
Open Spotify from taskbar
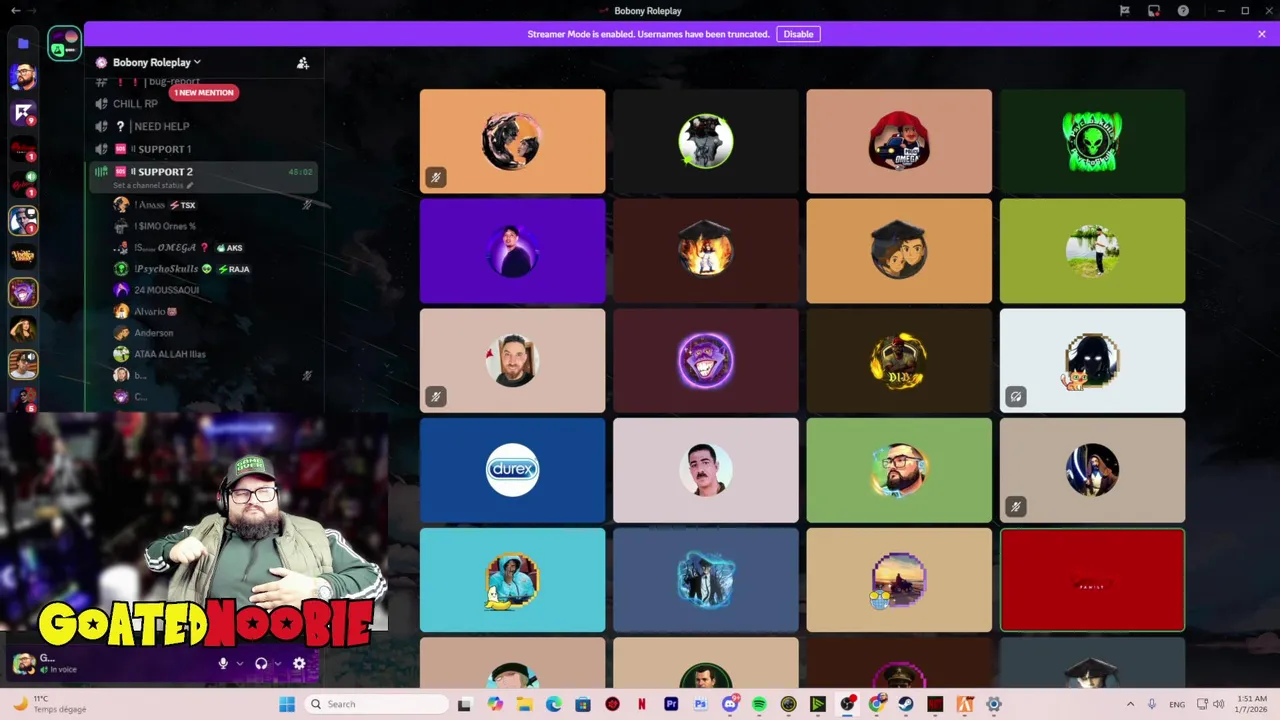point(759,704)
